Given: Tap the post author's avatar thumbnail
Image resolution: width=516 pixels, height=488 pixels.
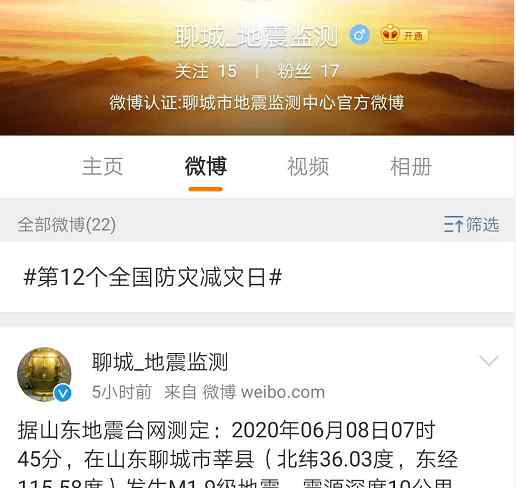Looking at the screenshot, I should click(44, 374).
